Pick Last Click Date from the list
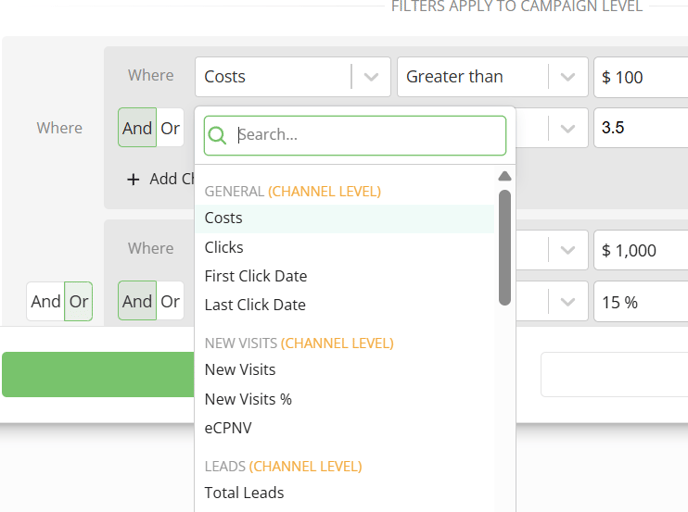 (255, 305)
